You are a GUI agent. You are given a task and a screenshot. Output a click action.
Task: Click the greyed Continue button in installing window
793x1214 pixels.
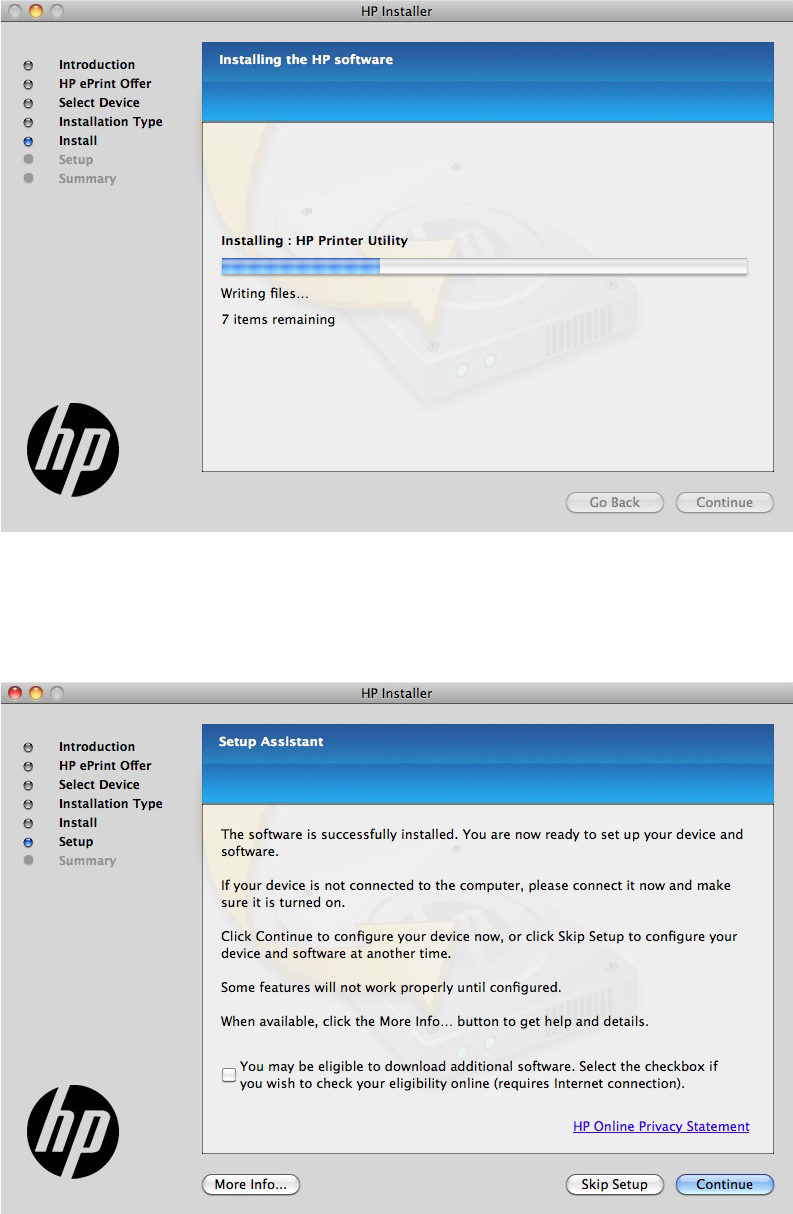[x=724, y=502]
